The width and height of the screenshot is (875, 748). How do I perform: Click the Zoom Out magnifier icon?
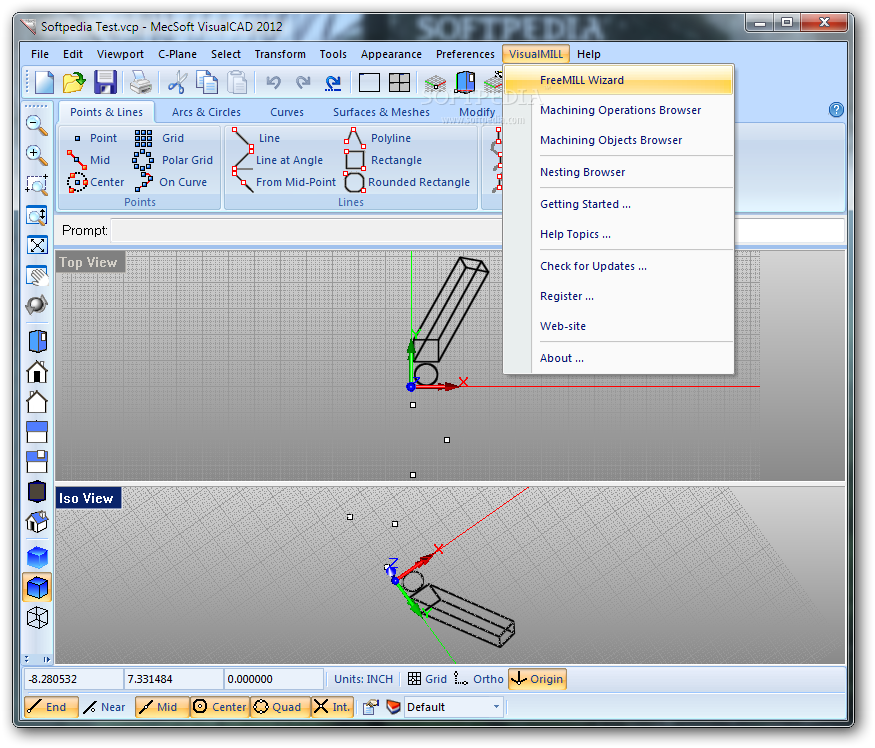click(37, 126)
